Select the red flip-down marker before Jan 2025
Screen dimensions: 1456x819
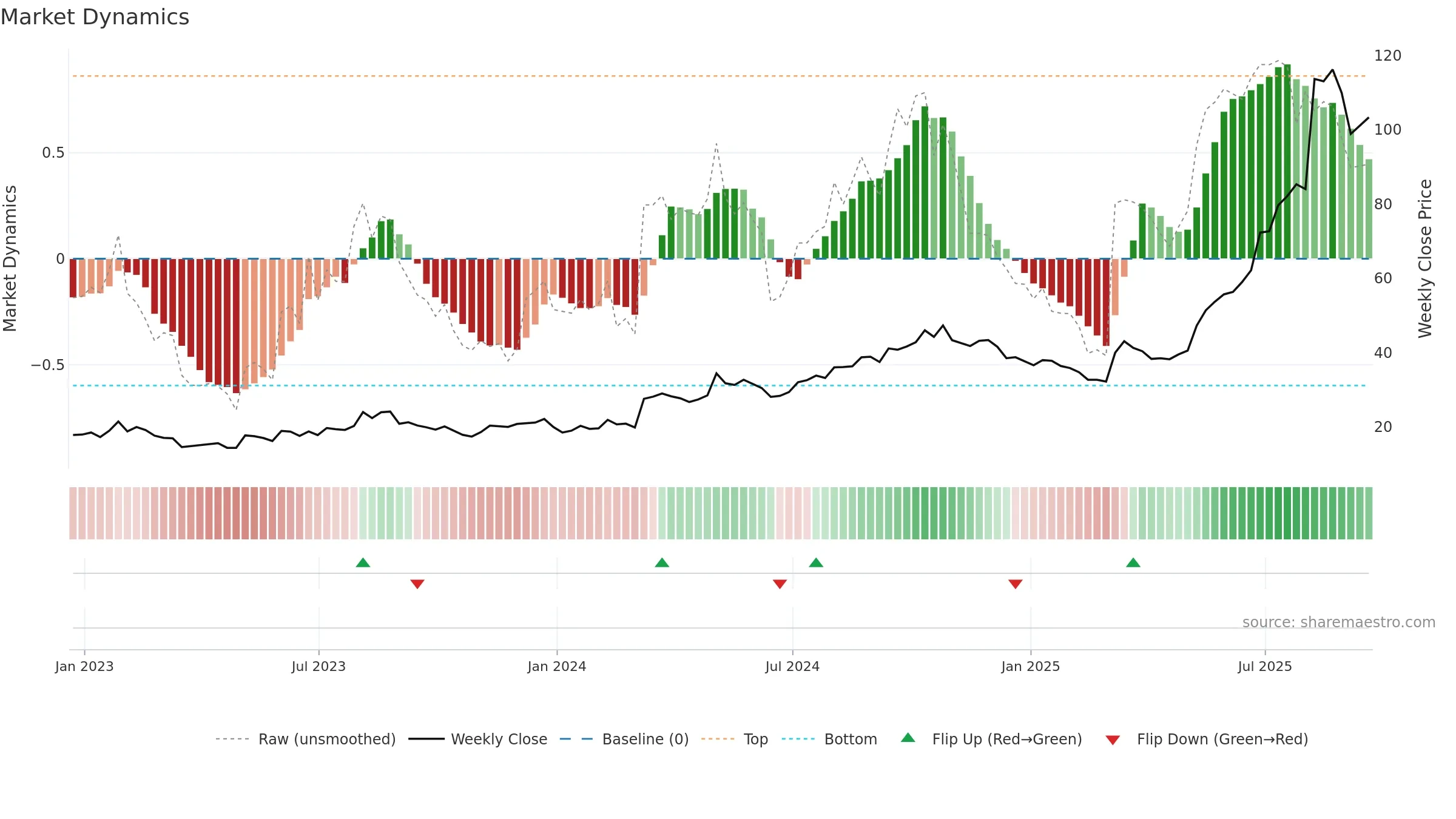1016,584
